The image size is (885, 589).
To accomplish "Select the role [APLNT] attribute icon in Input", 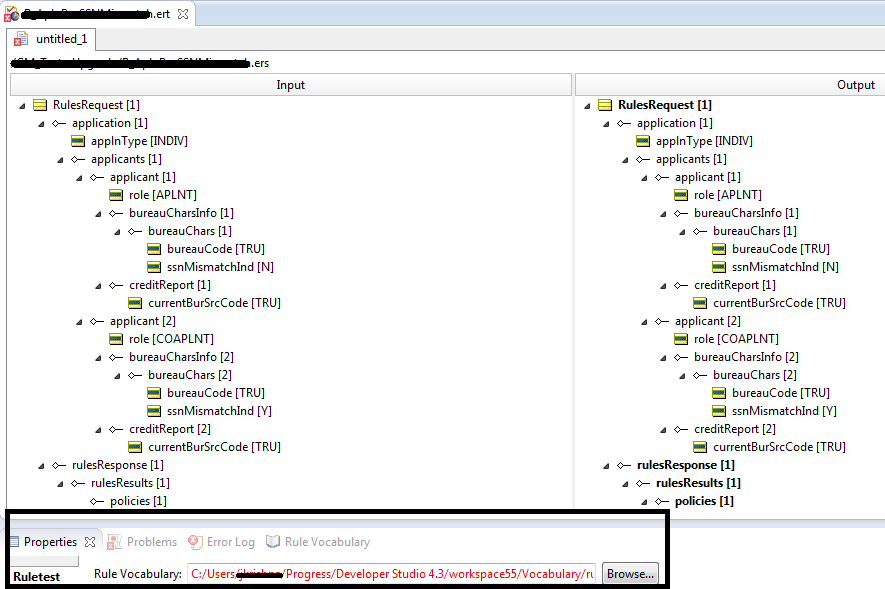I will [116, 195].
